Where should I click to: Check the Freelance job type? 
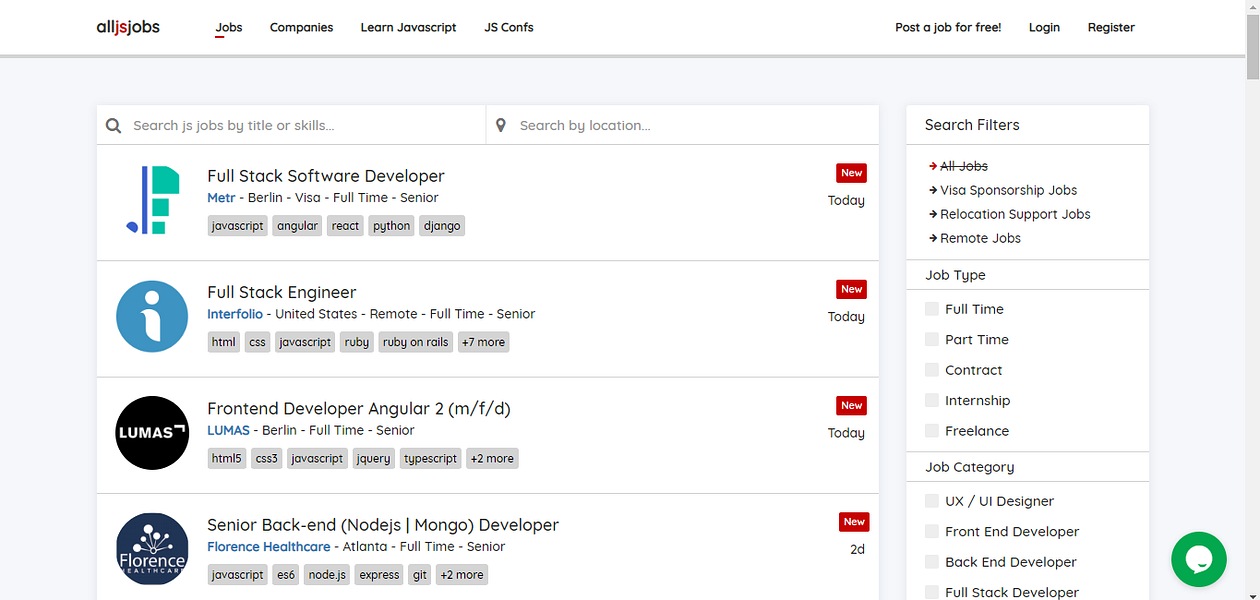pyautogui.click(x=932, y=431)
